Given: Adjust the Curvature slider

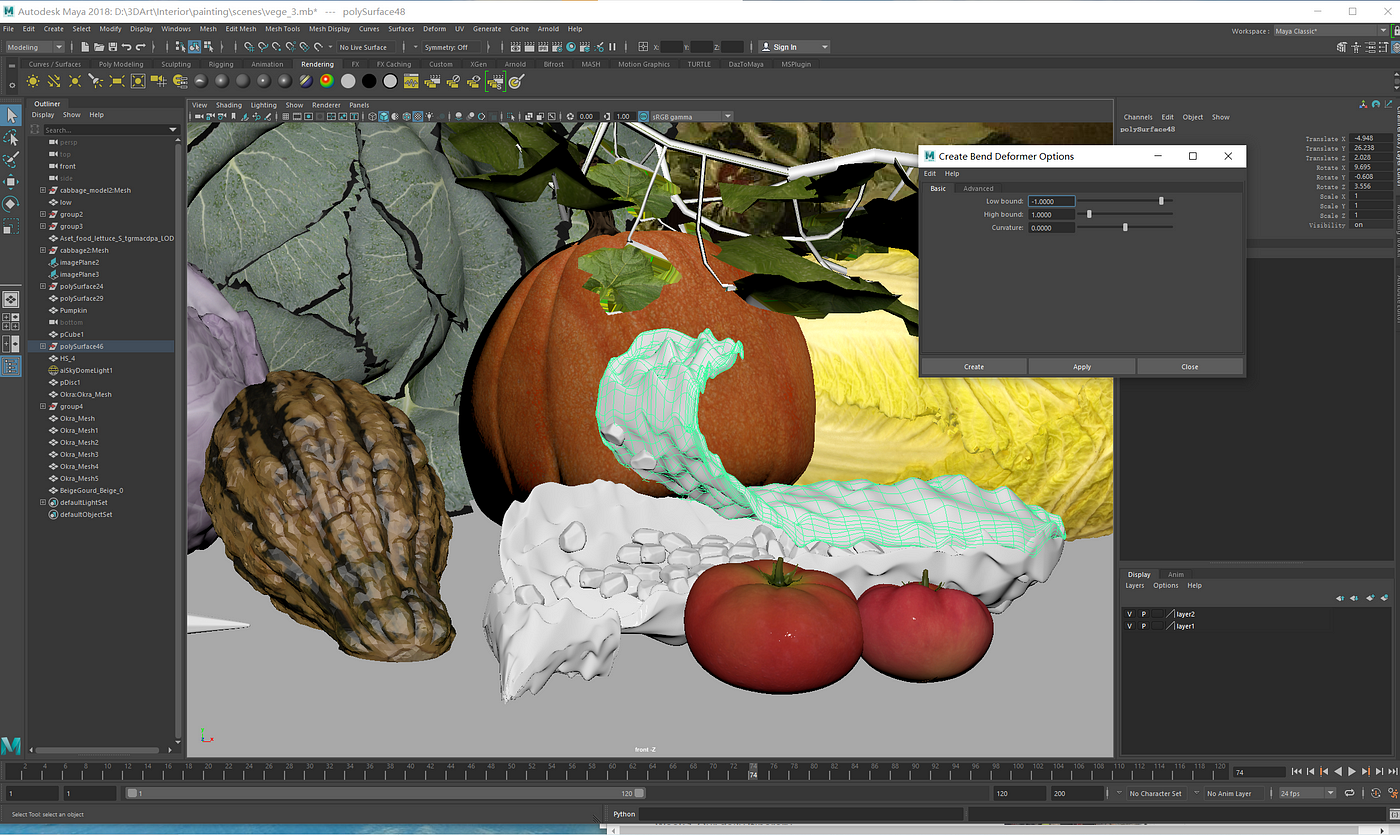Looking at the screenshot, I should coord(1125,227).
